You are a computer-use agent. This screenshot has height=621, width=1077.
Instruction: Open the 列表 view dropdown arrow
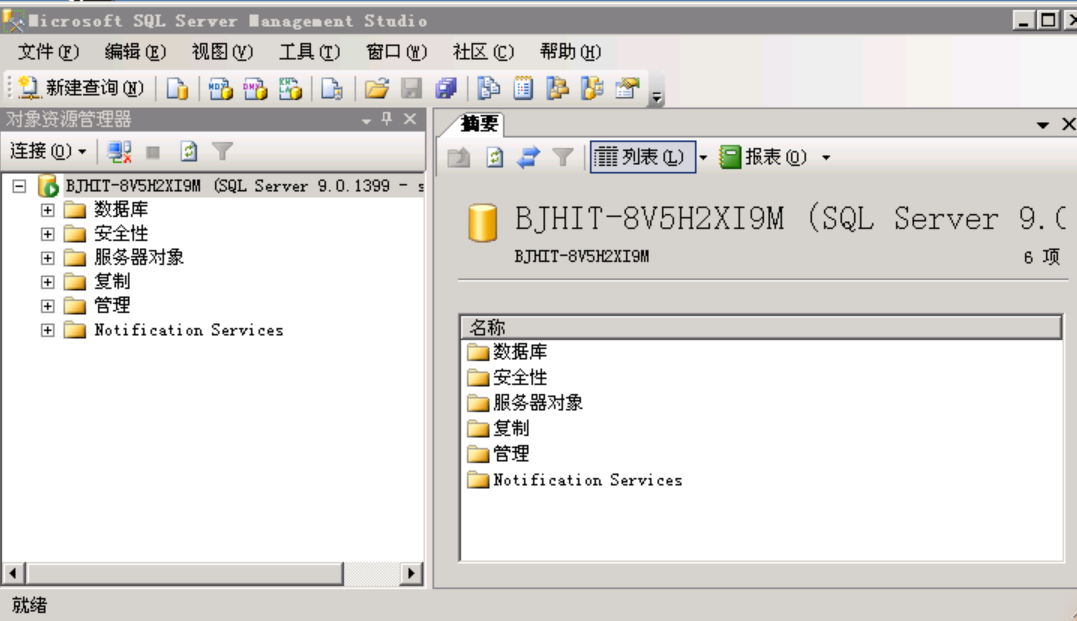(x=703, y=157)
